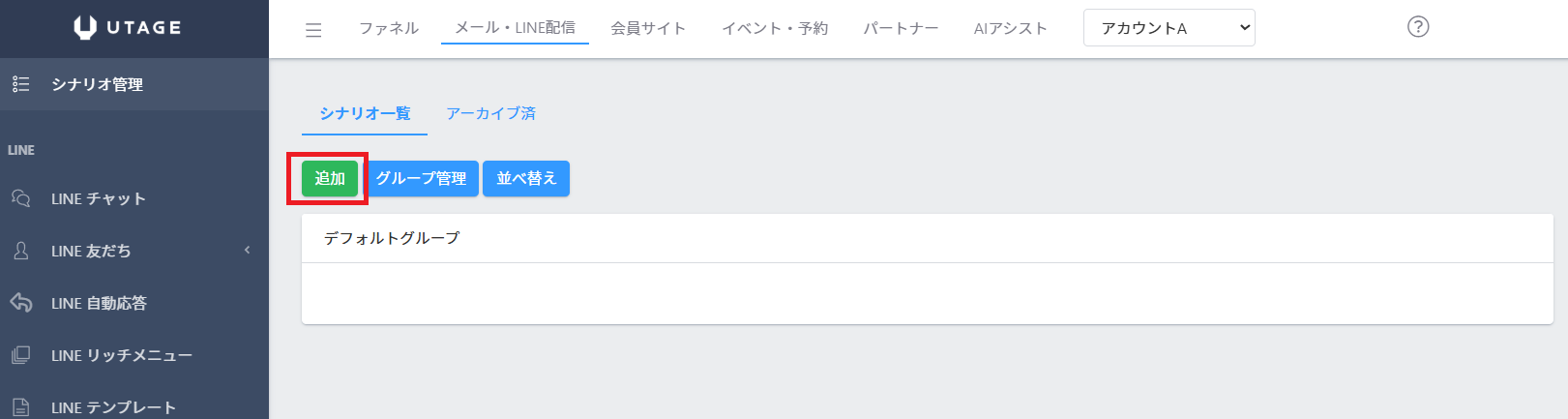Go to 会員サイト menu item

point(648,28)
